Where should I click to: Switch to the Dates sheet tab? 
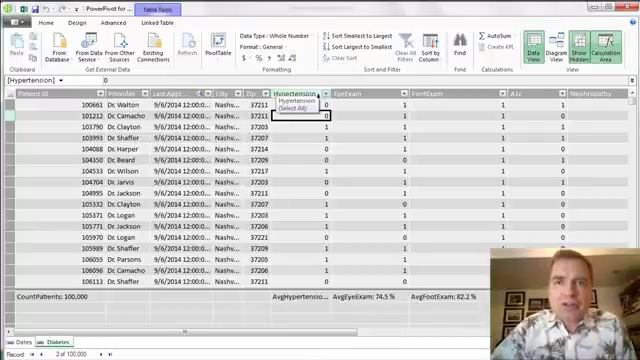tap(20, 342)
